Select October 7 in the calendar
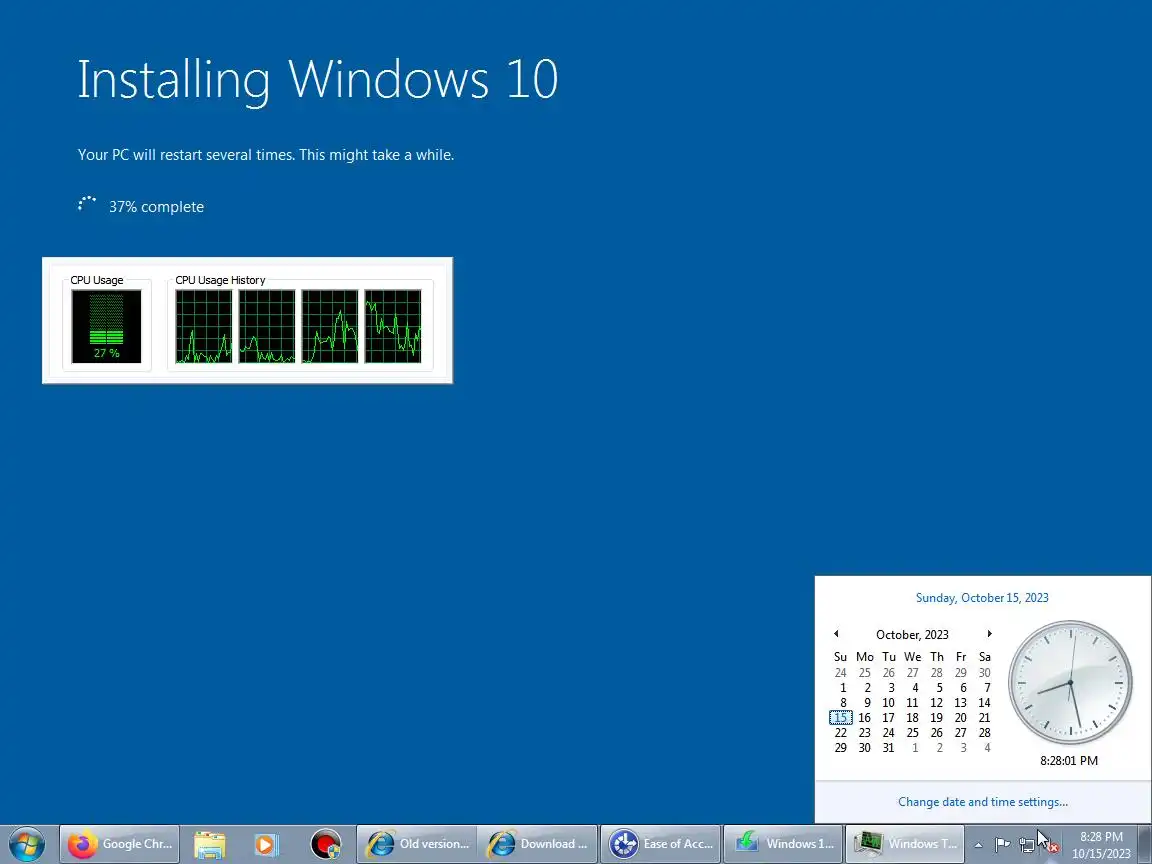The width and height of the screenshot is (1152, 864). (x=986, y=688)
